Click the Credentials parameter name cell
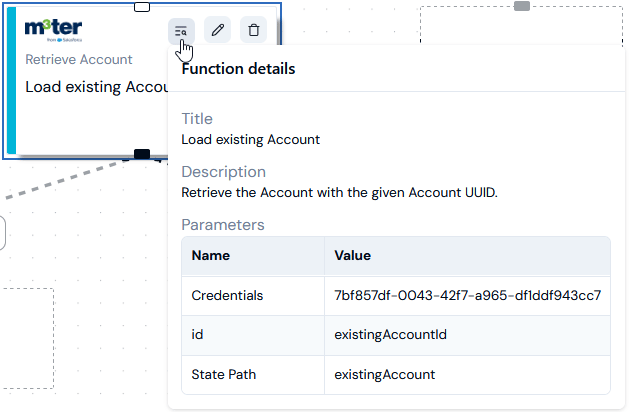 (253, 295)
